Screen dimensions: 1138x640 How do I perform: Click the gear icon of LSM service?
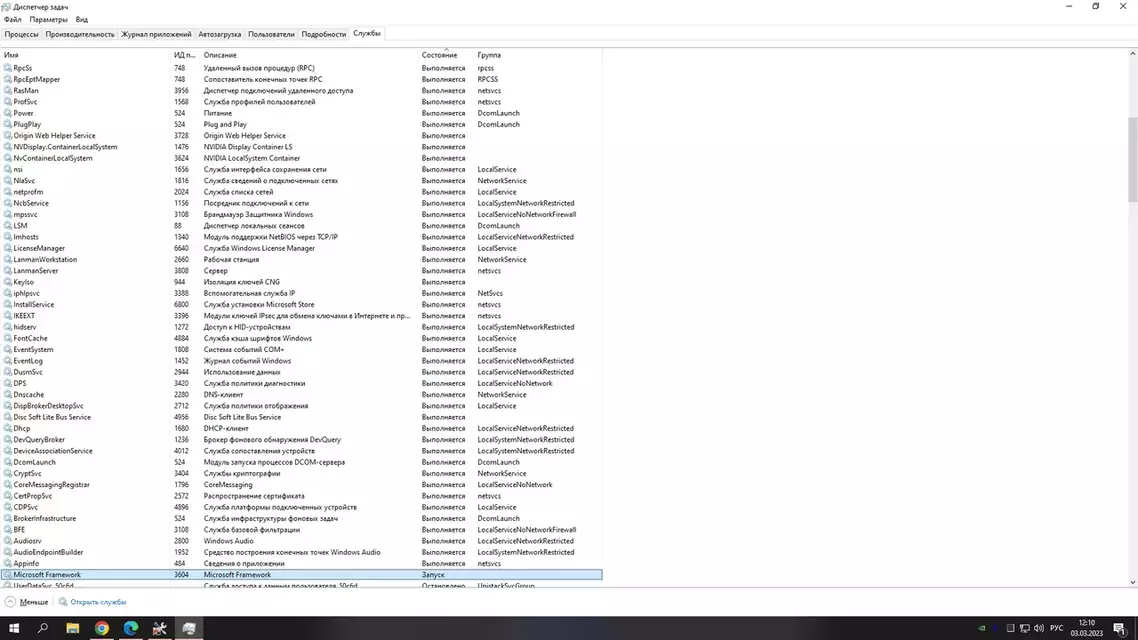click(x=8, y=226)
